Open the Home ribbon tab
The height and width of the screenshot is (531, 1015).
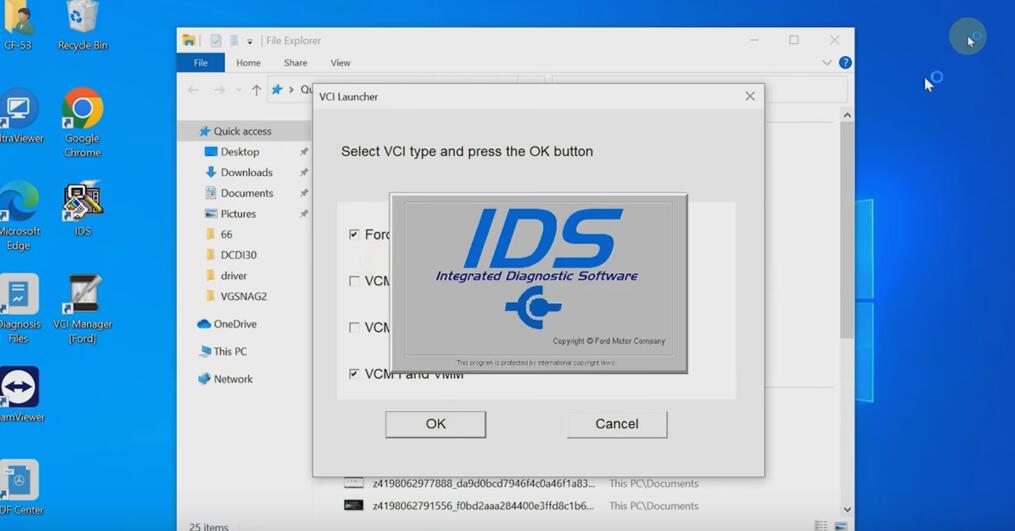pos(248,63)
